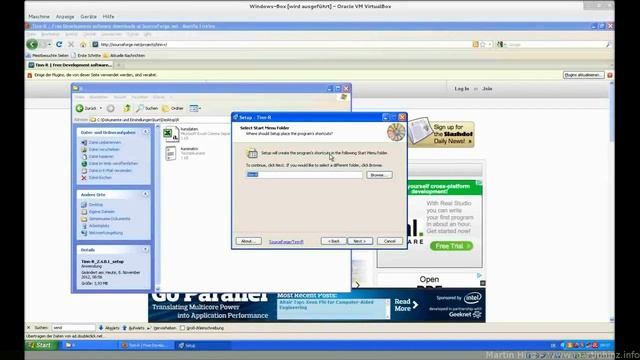The width and height of the screenshot is (640, 360).
Task: Click the Browse button in Setup
Action: [379, 175]
